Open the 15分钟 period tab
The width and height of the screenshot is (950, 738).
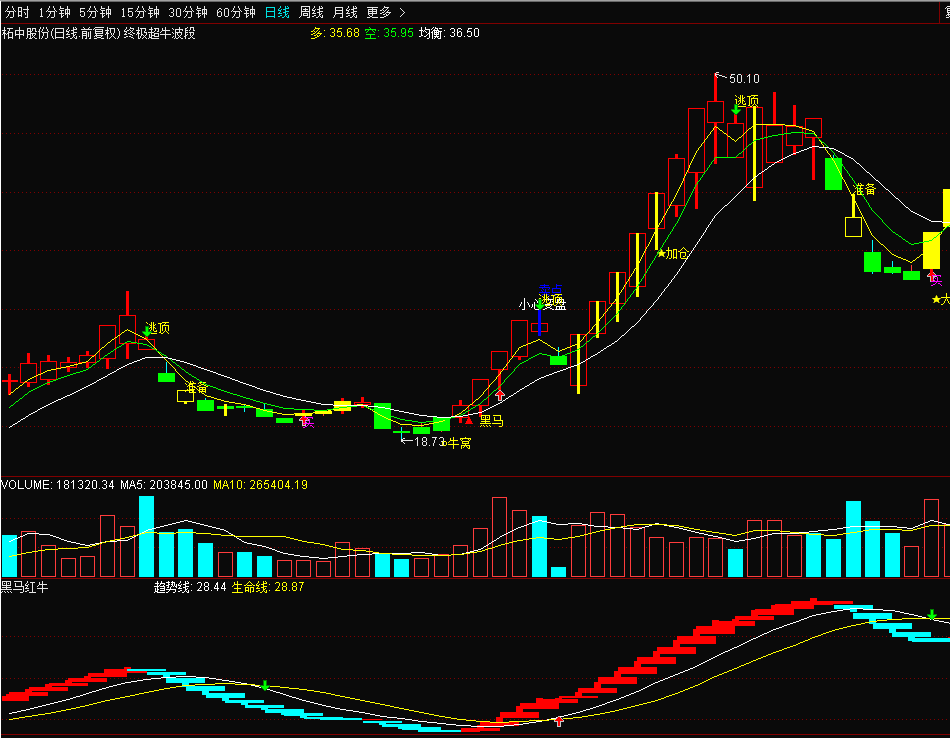pyautogui.click(x=140, y=12)
